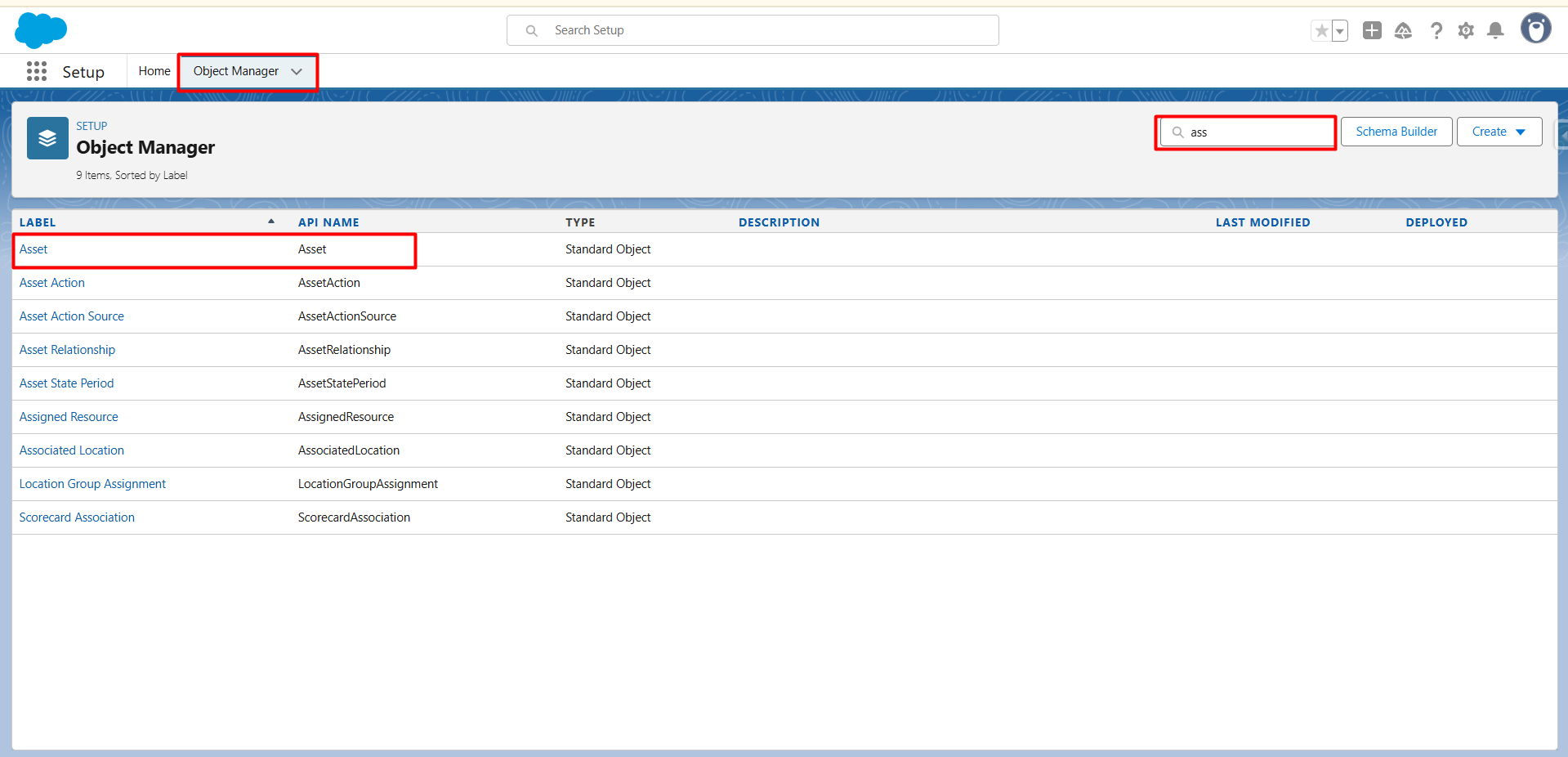Click the Object Manager page heading
The height and width of the screenshot is (757, 1568).
pyautogui.click(x=145, y=147)
